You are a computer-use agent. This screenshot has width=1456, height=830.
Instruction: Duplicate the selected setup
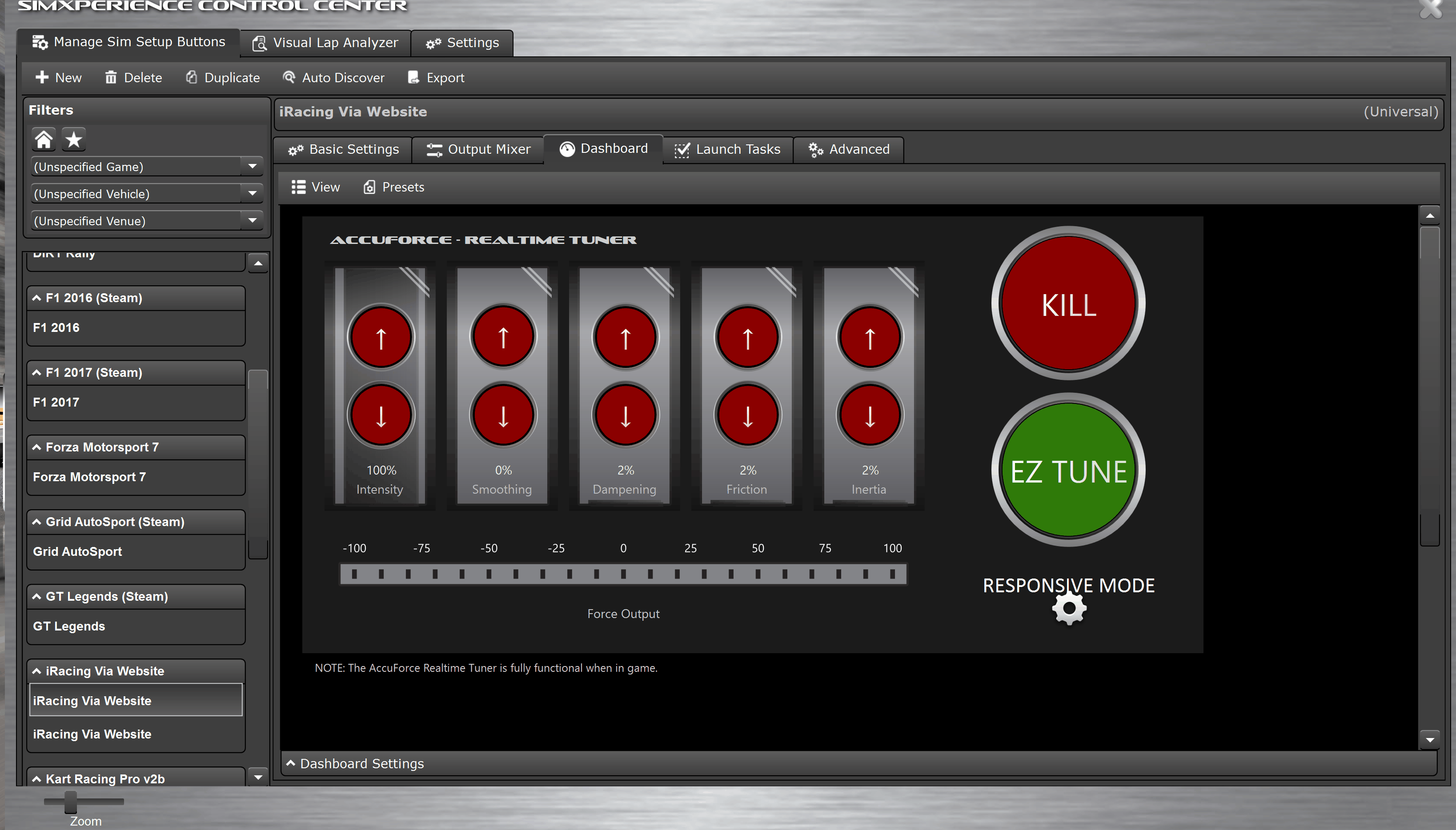pyautogui.click(x=222, y=77)
